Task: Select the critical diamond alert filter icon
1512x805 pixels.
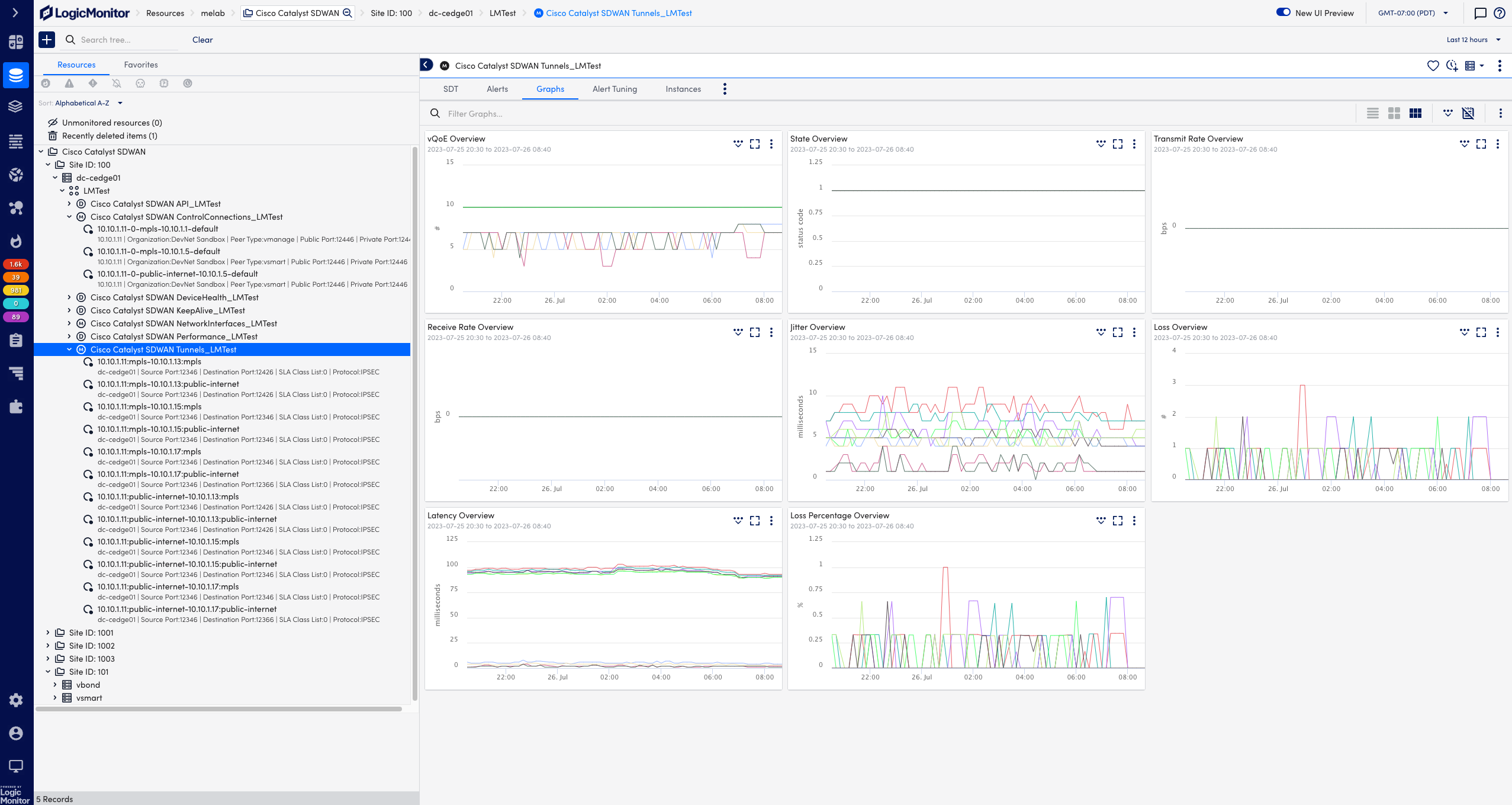Action: tap(93, 84)
